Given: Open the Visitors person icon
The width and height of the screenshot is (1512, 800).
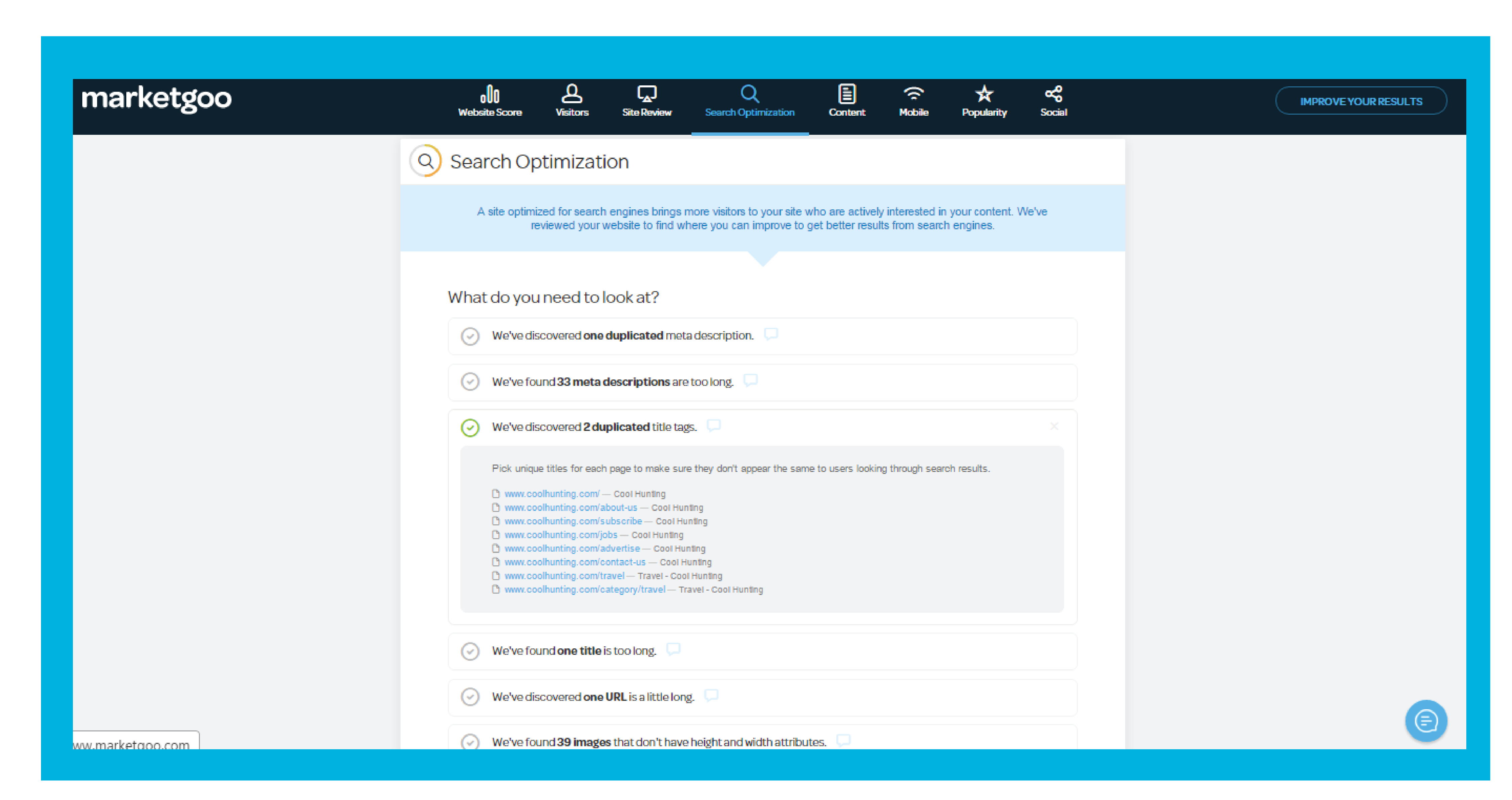Looking at the screenshot, I should (572, 93).
